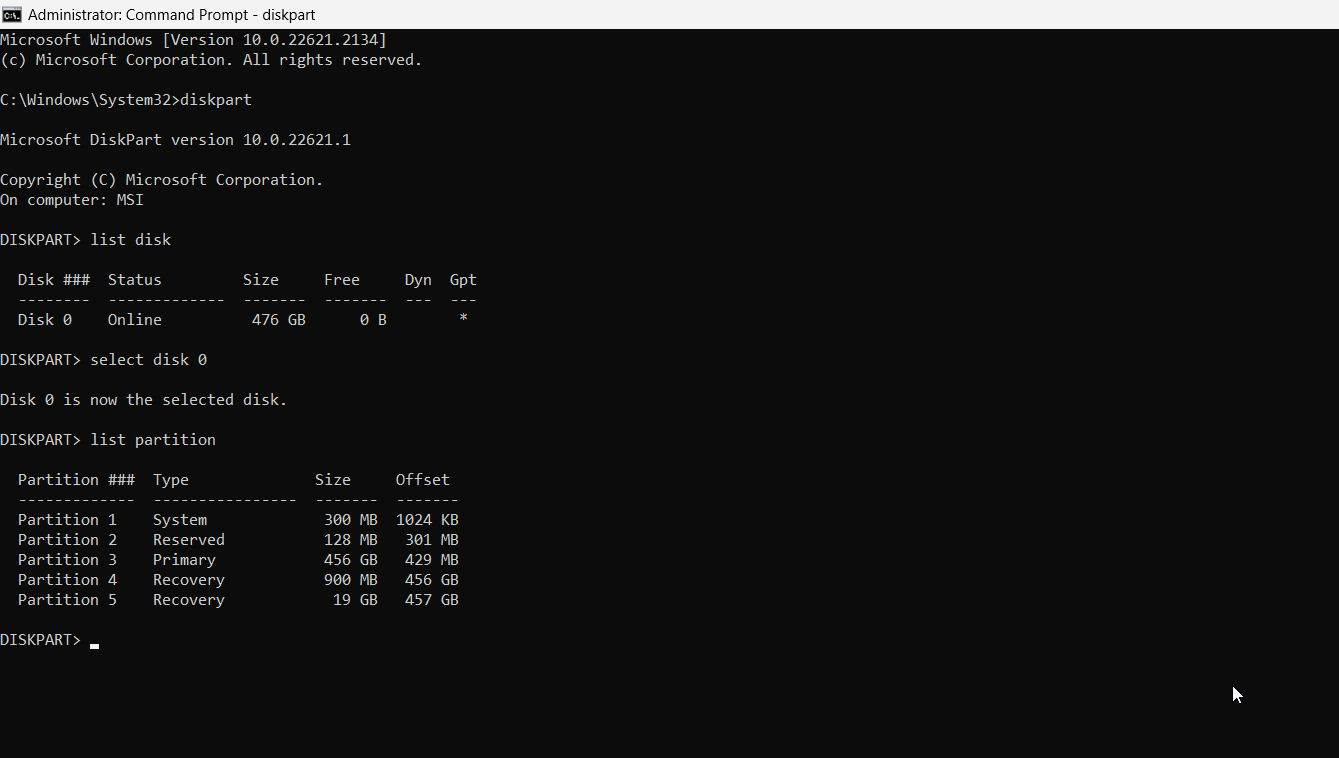This screenshot has height=758, width=1339.
Task: Click the Administrator: Command Prompt title text
Action: coord(170,14)
